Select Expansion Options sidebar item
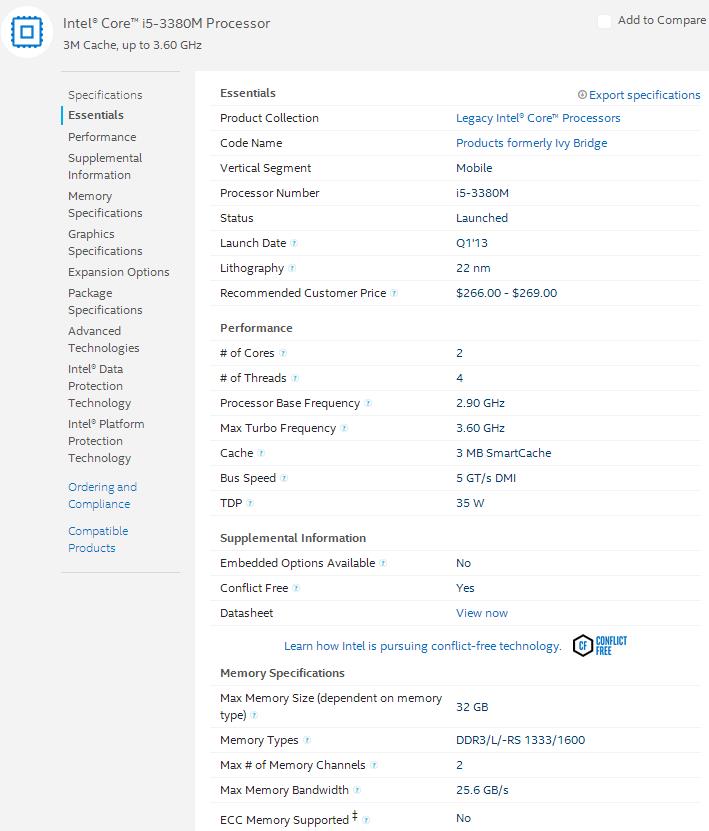The width and height of the screenshot is (709, 831). click(x=119, y=272)
